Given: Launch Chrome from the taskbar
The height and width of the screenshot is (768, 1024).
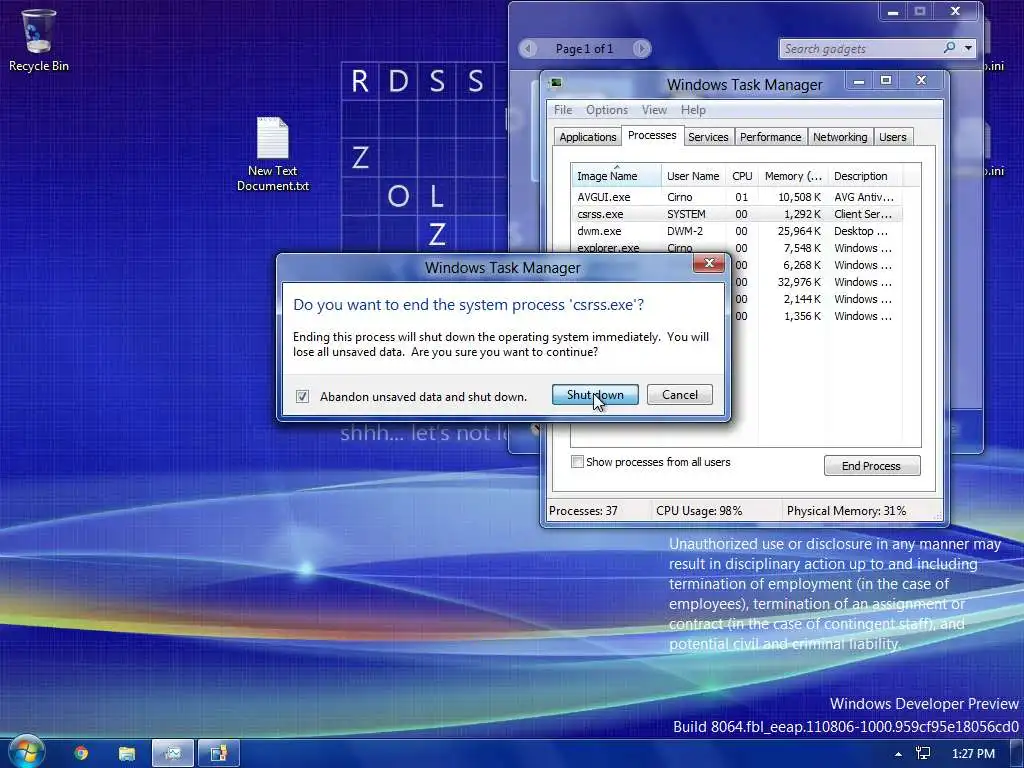Looking at the screenshot, I should [x=81, y=754].
